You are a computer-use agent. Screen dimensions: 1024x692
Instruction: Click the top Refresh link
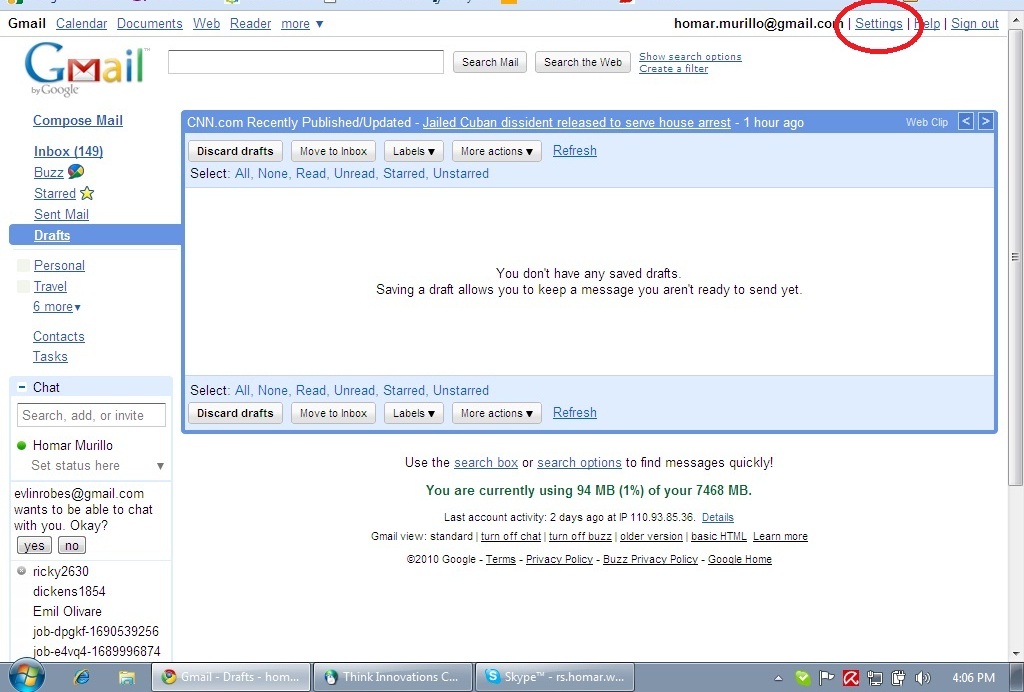click(x=575, y=150)
